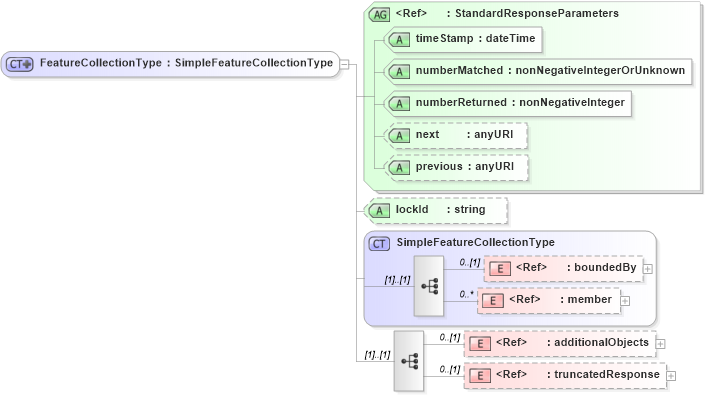Screen dimensions: 706x395
Task: Click the E icon beside additionalObjects
Action: (480, 344)
